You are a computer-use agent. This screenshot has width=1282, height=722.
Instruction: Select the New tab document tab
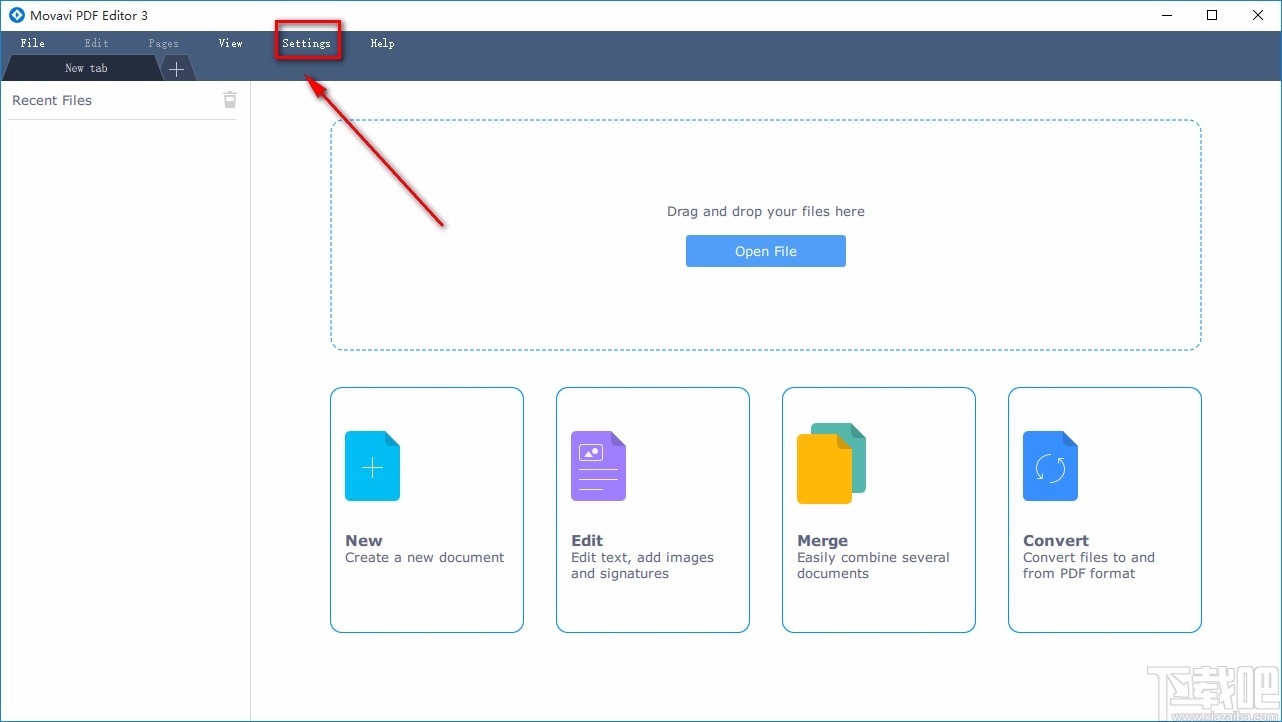pos(83,68)
